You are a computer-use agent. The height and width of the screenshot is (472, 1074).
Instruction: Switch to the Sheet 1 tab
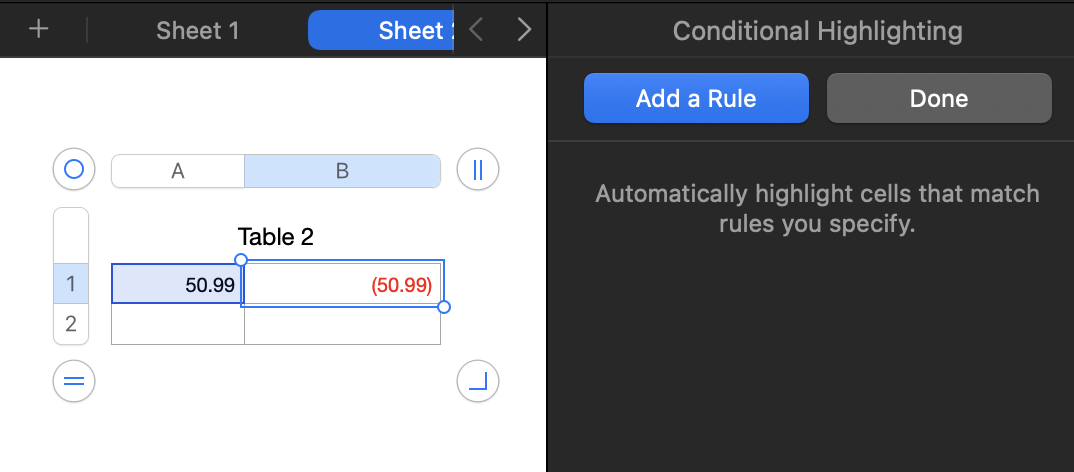(x=198, y=30)
